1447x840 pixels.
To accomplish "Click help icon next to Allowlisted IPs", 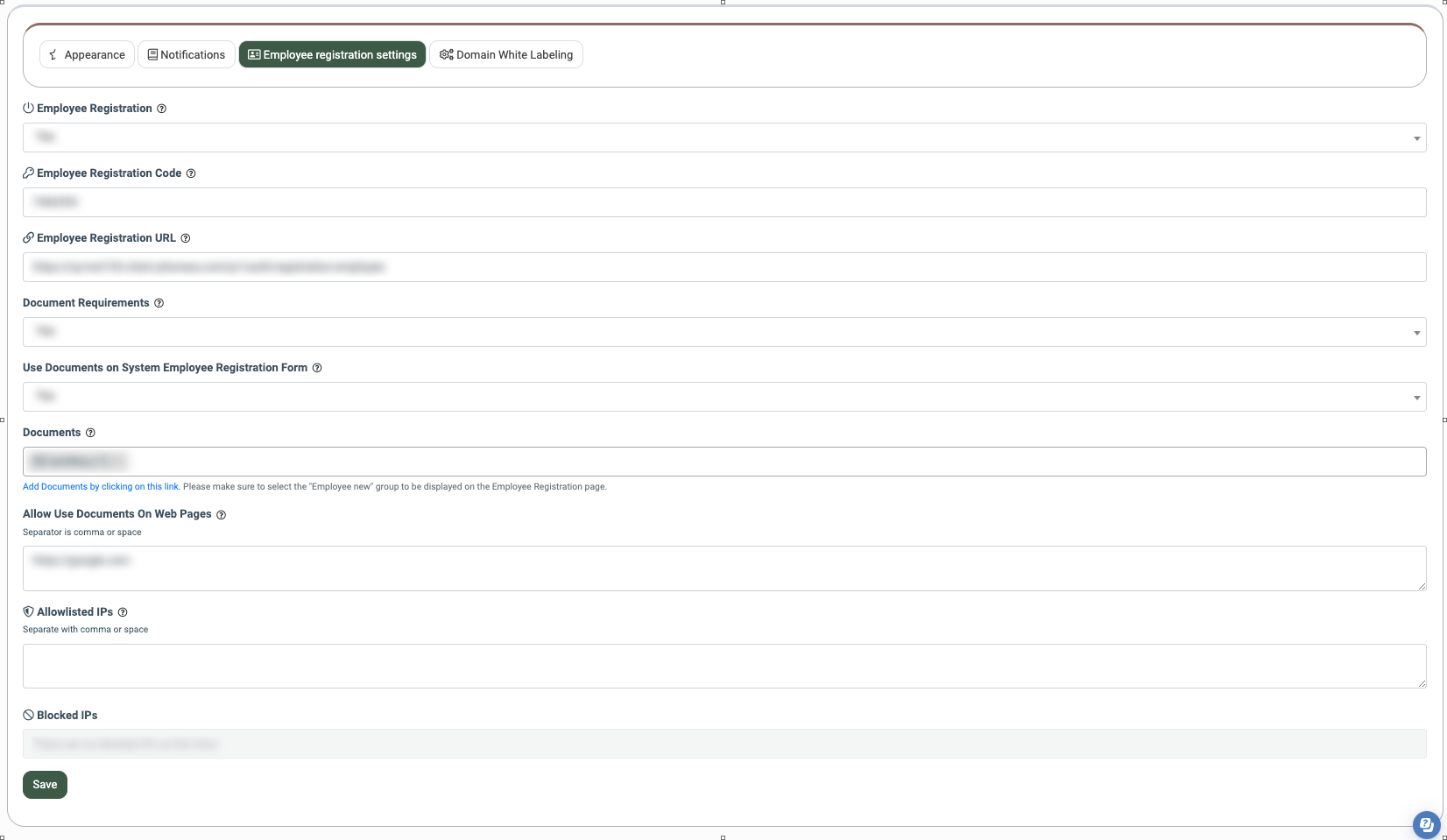I will pyautogui.click(x=123, y=612).
